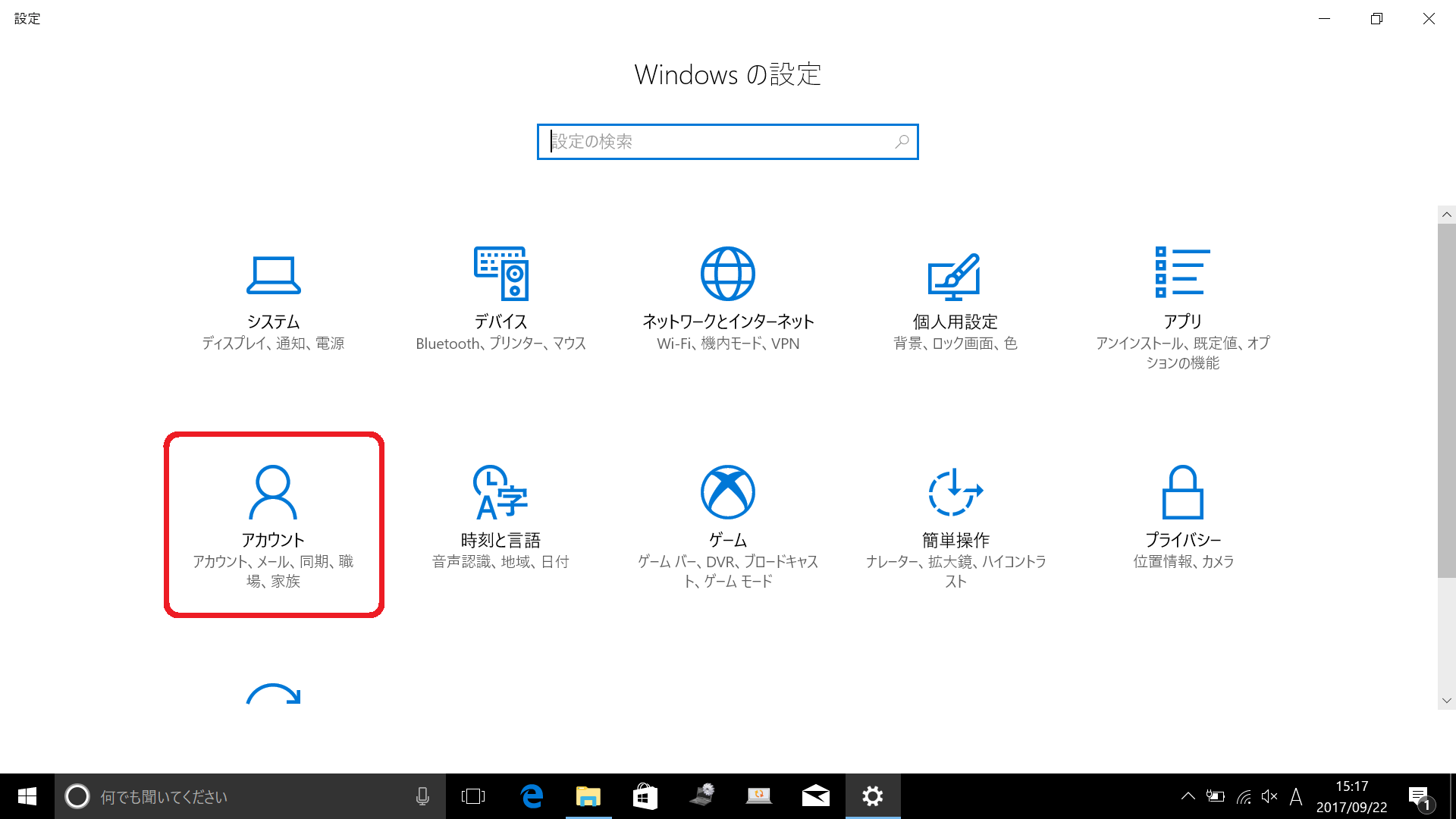Click the ゲーム label text
Image resolution: width=1456 pixels, height=819 pixels.
coord(728,540)
